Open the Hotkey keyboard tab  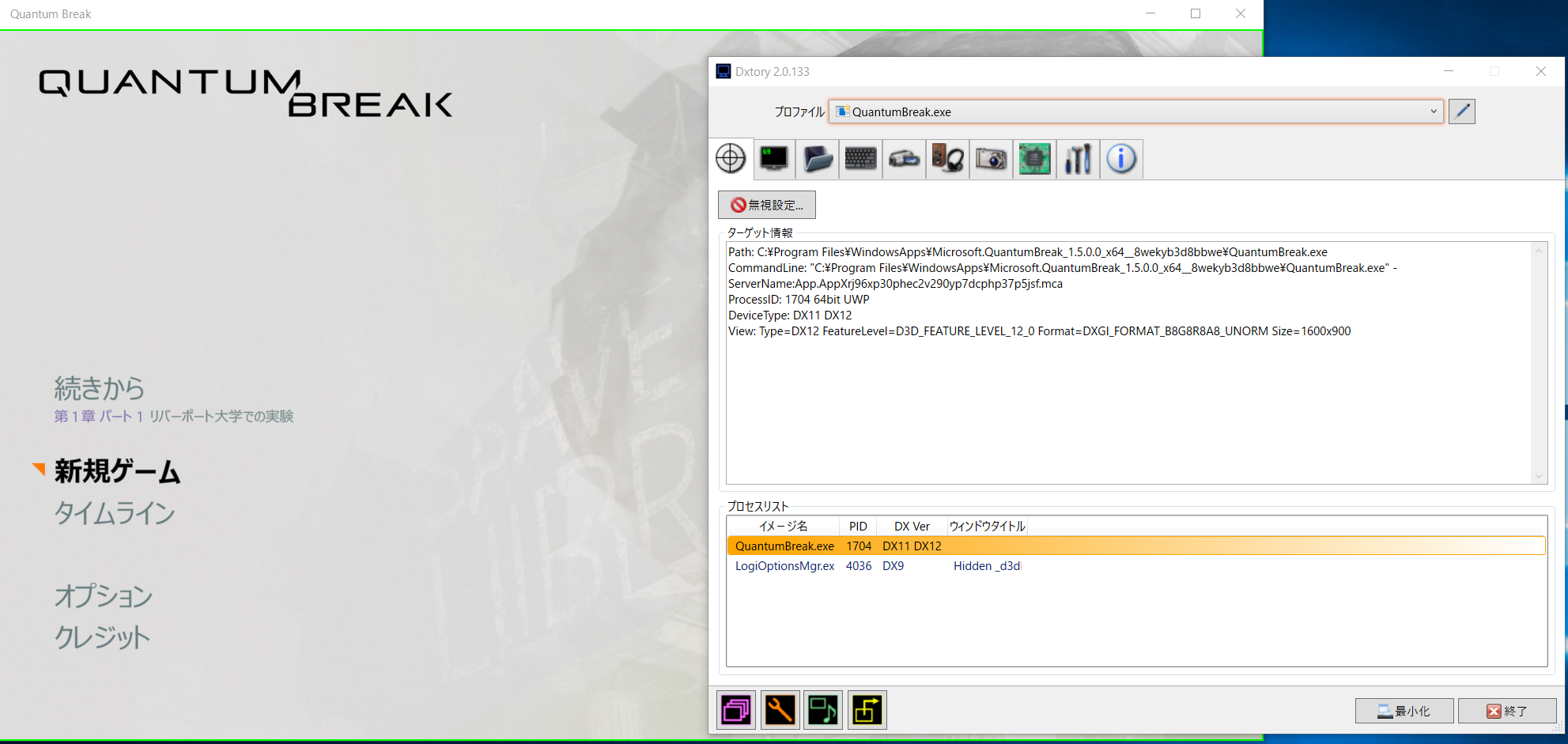tap(860, 159)
